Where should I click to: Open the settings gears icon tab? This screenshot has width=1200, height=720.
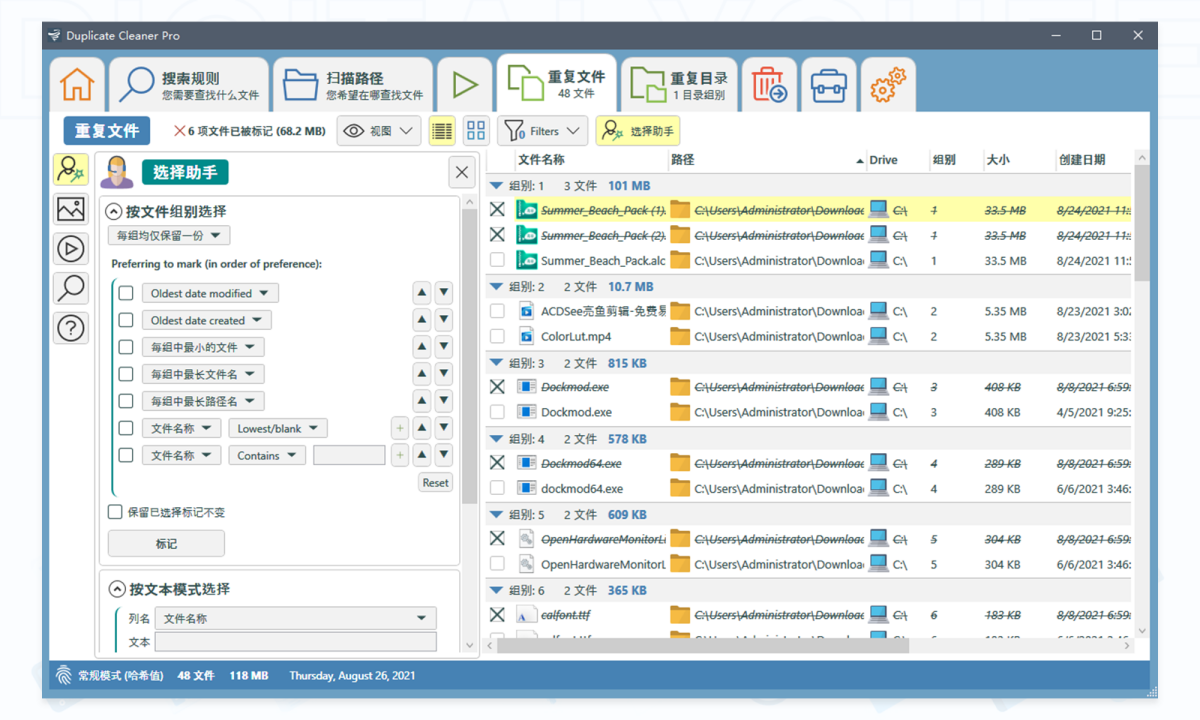tap(887, 85)
